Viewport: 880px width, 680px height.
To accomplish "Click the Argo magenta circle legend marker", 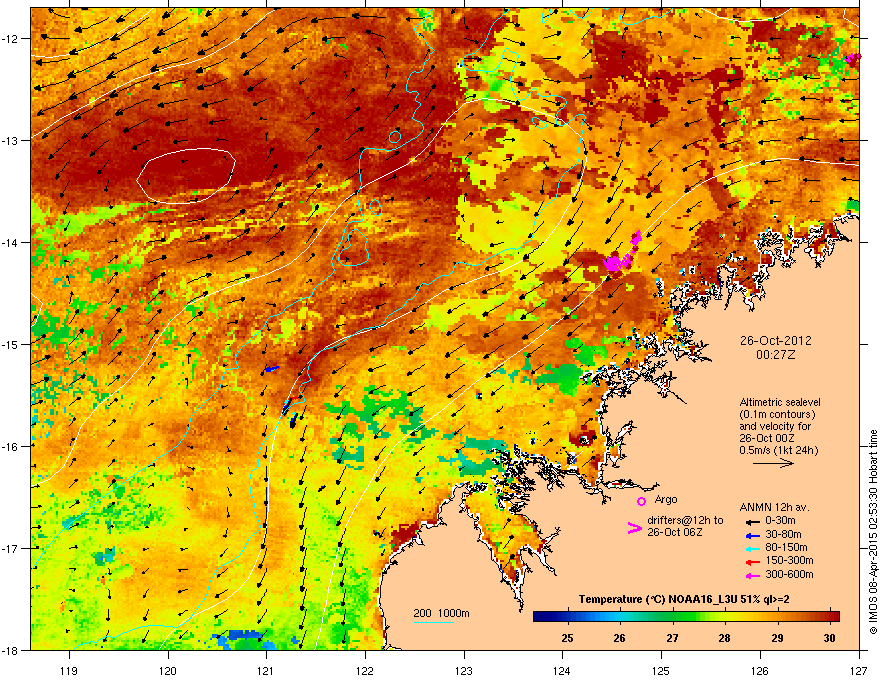I will (641, 501).
